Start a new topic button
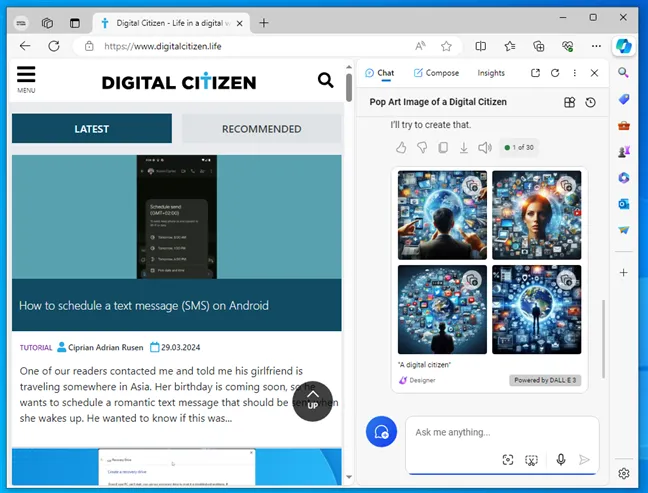This screenshot has width=648, height=493. [381, 432]
